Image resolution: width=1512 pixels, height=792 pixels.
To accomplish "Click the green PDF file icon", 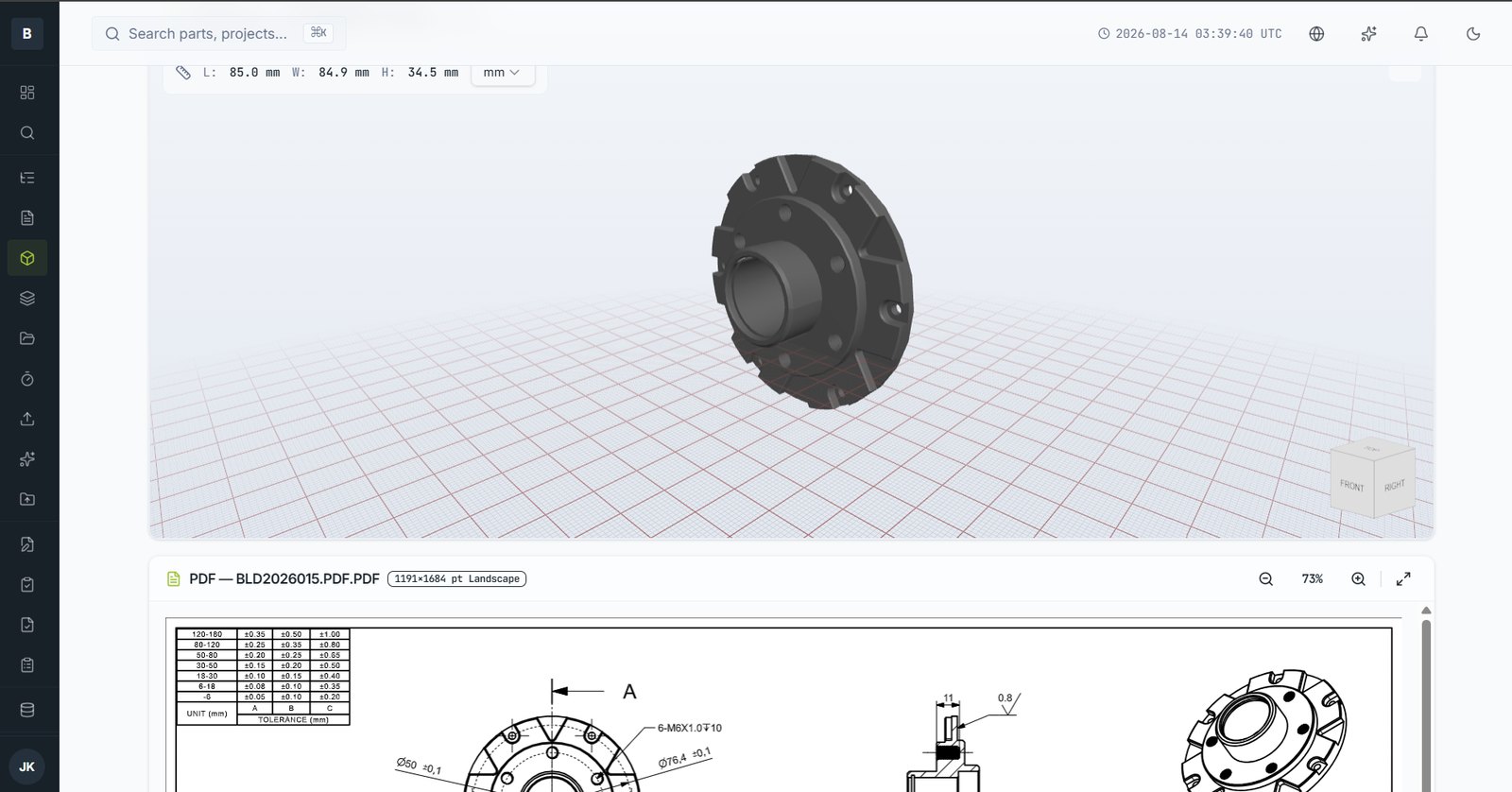I will [x=174, y=578].
